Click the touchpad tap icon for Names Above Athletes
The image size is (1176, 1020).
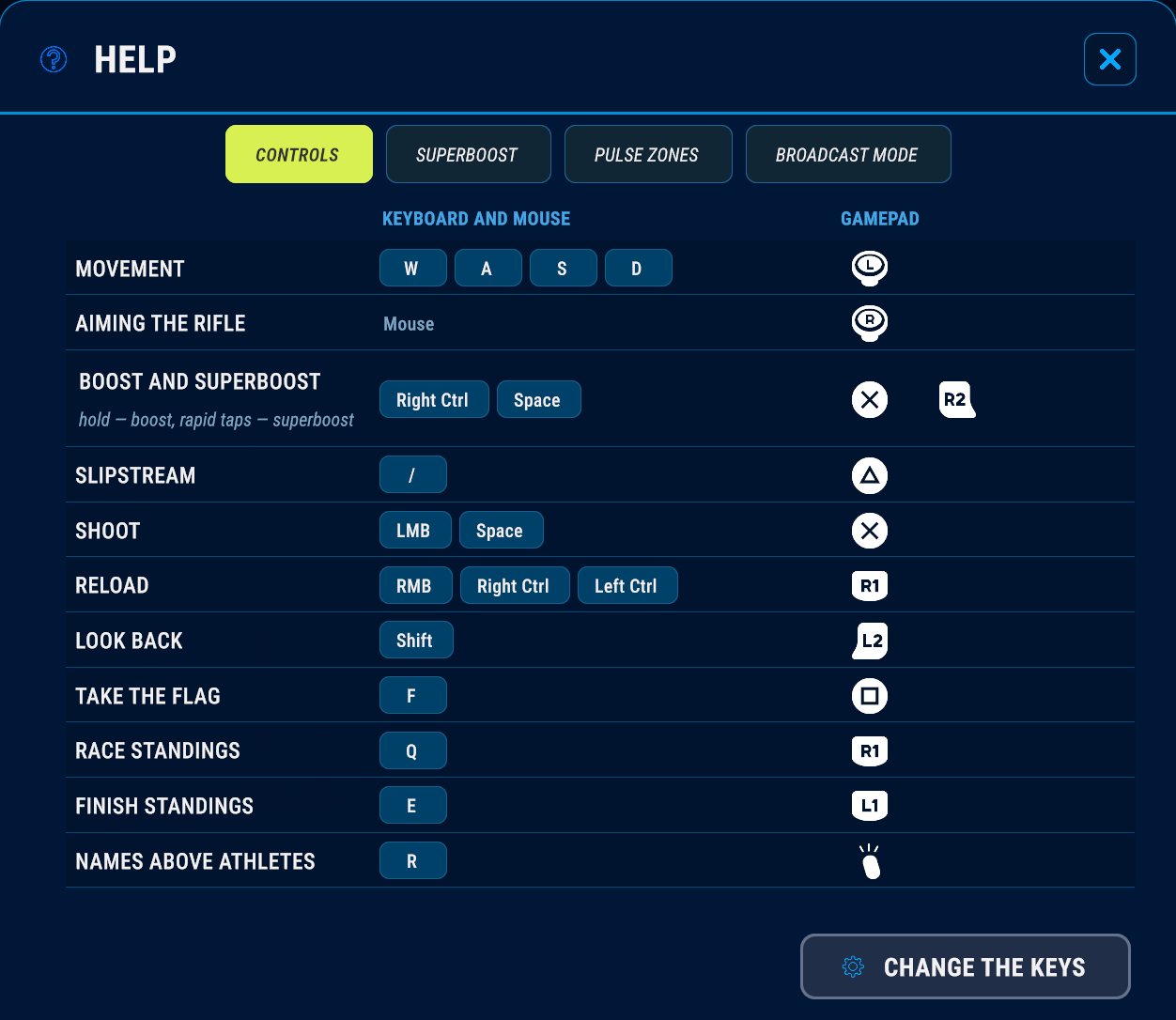(x=870, y=860)
